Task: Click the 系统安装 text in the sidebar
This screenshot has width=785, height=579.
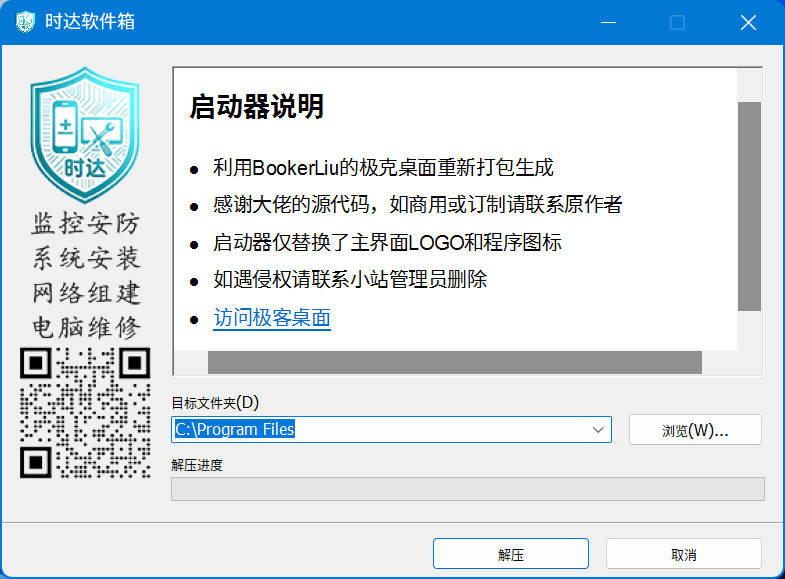Action: pos(87,258)
